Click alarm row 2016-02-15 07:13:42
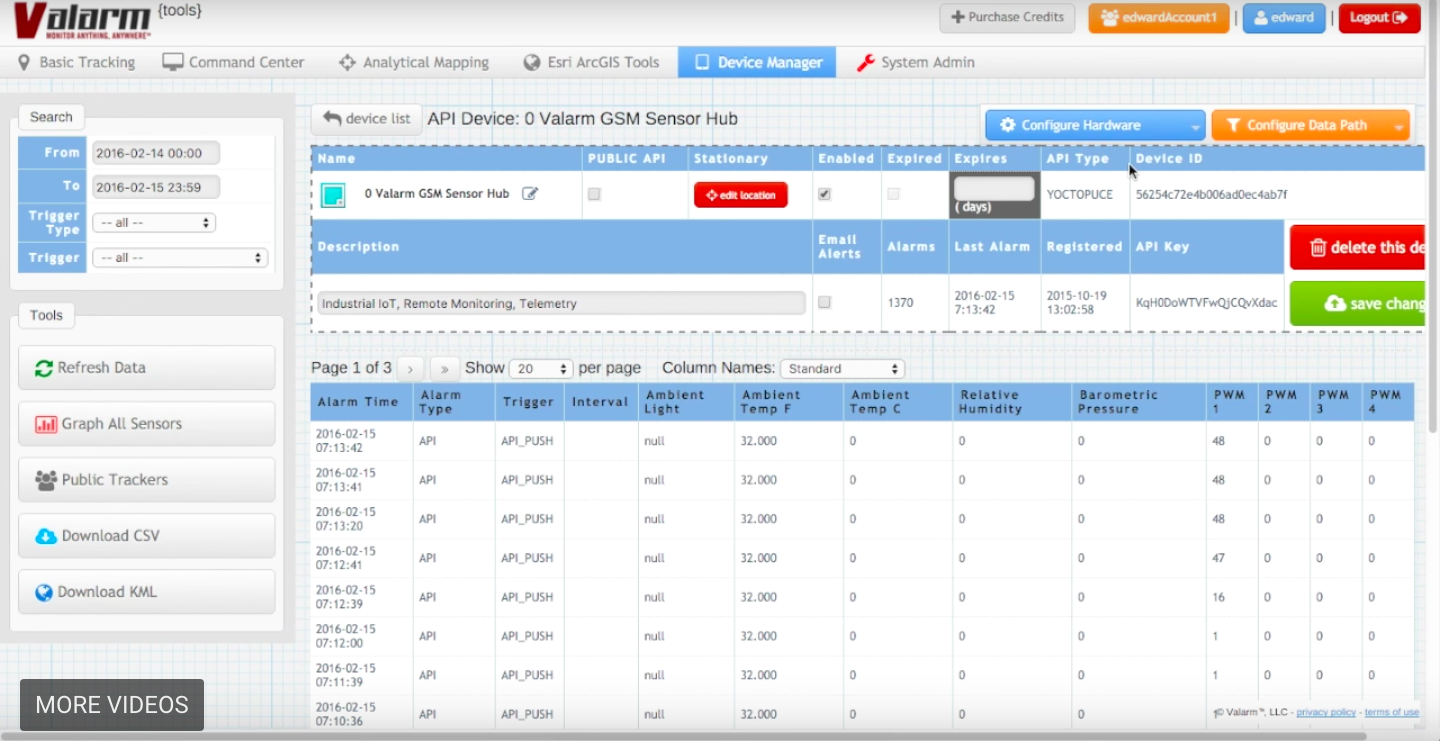Viewport: 1440px width, 741px height. [862, 441]
